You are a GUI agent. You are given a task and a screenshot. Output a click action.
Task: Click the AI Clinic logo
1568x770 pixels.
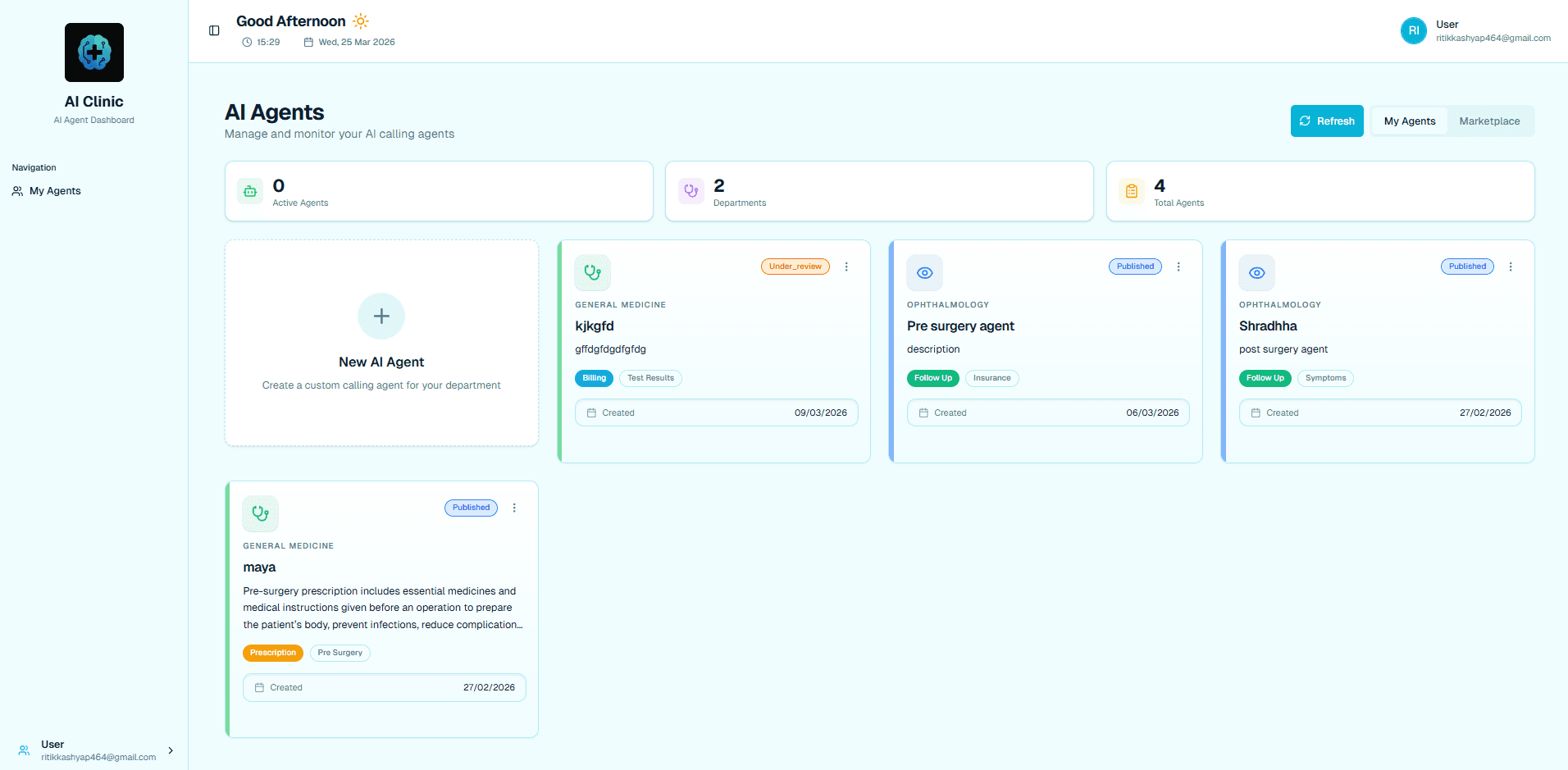(93, 52)
